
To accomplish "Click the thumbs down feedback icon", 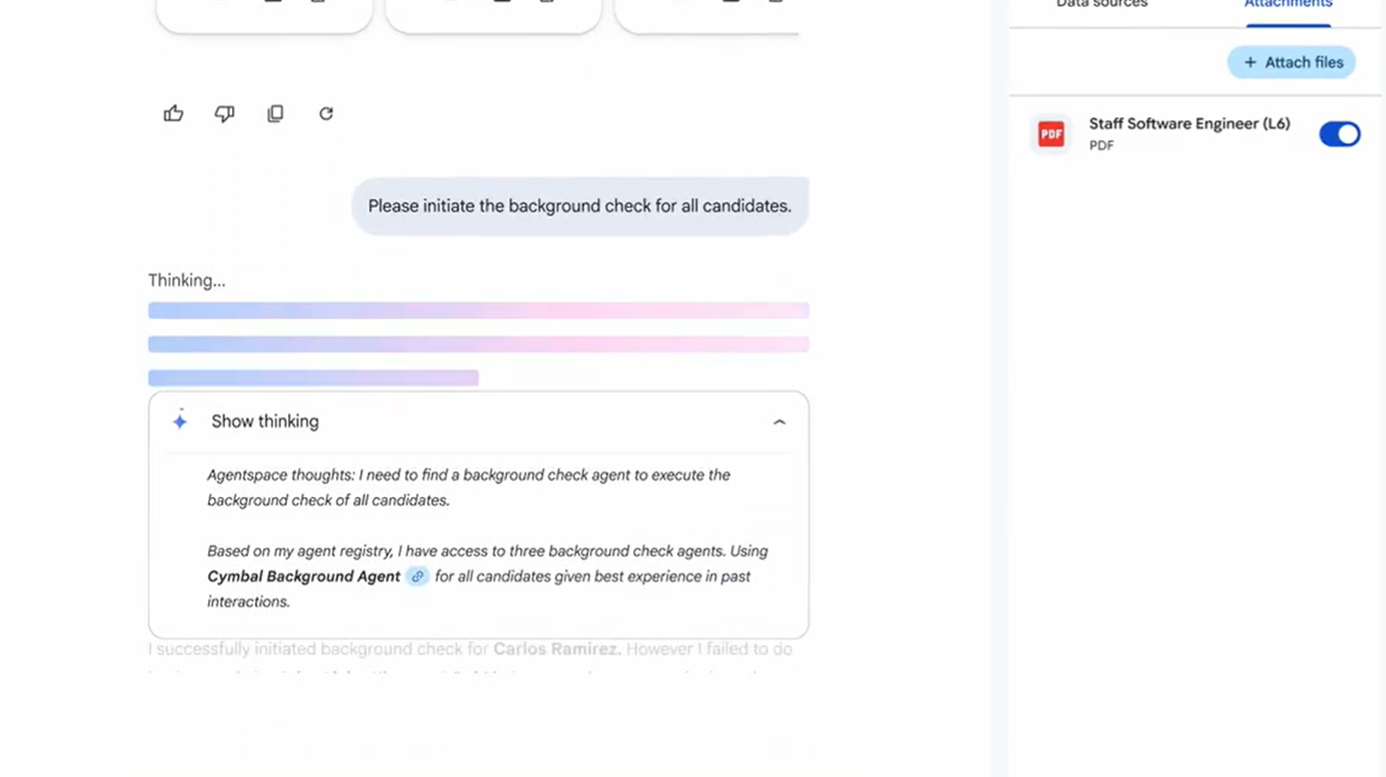I will (224, 113).
